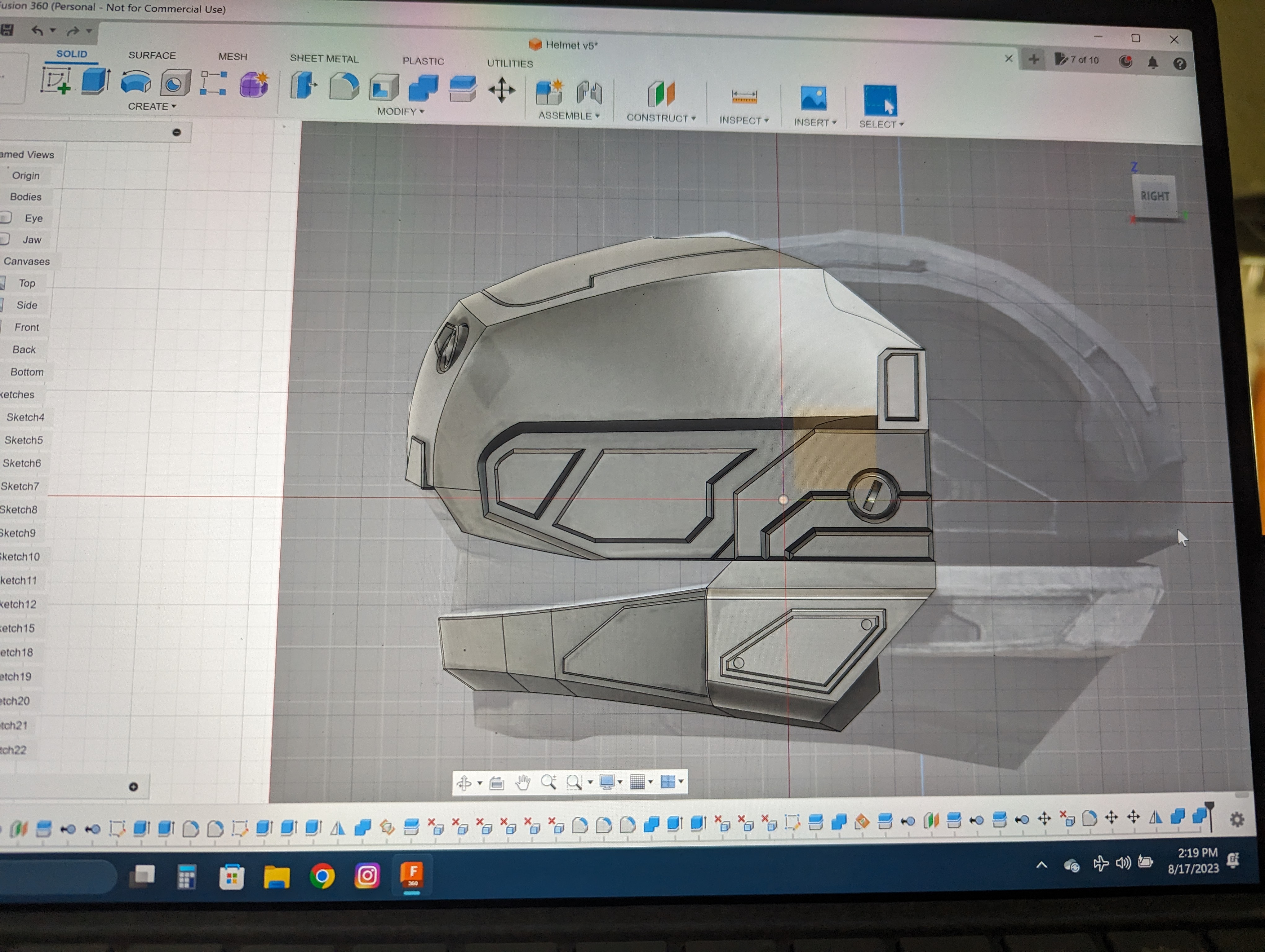Select Sketch7 in the browser tree
1265x952 pixels.
[20, 486]
